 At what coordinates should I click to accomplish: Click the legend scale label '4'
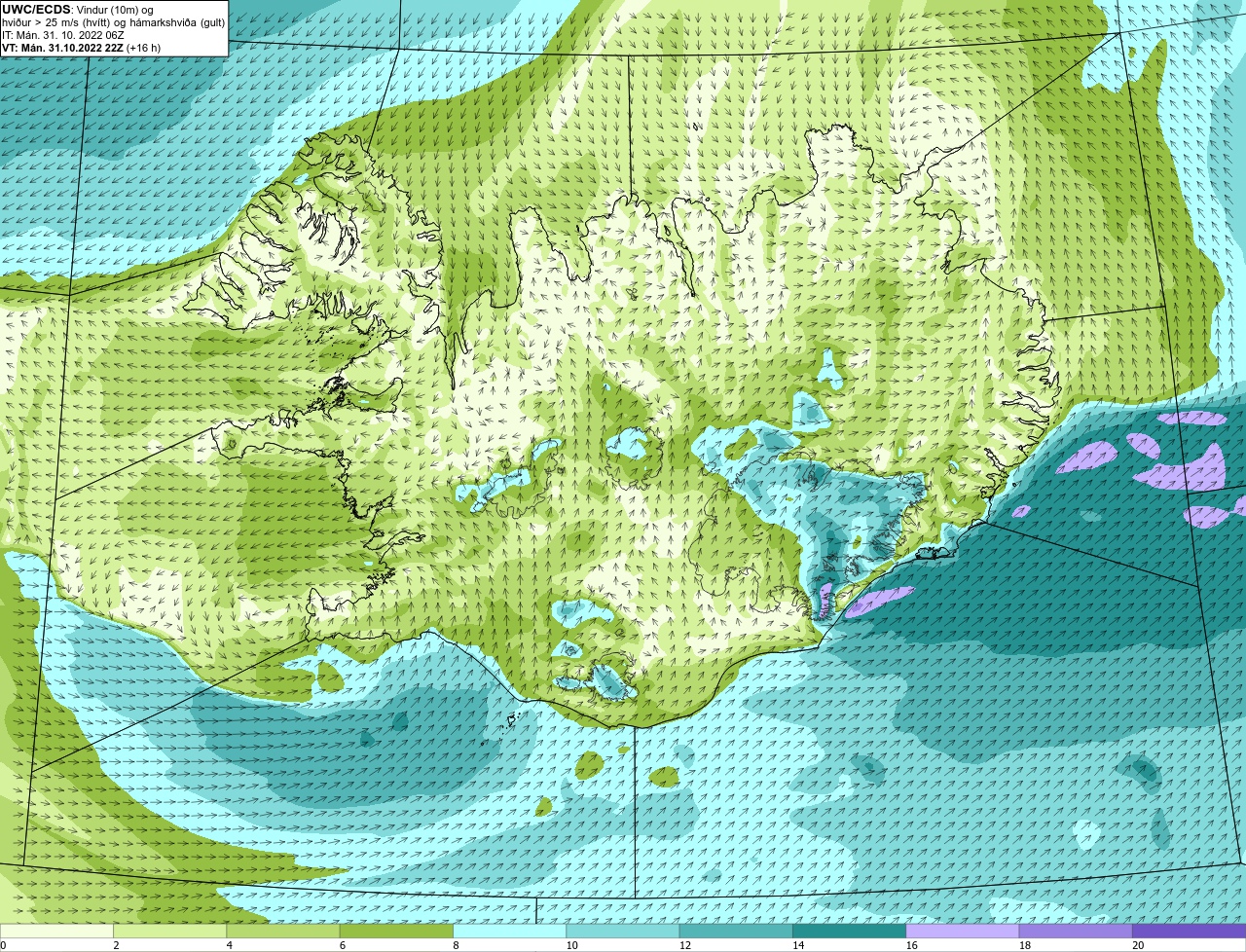(x=230, y=945)
